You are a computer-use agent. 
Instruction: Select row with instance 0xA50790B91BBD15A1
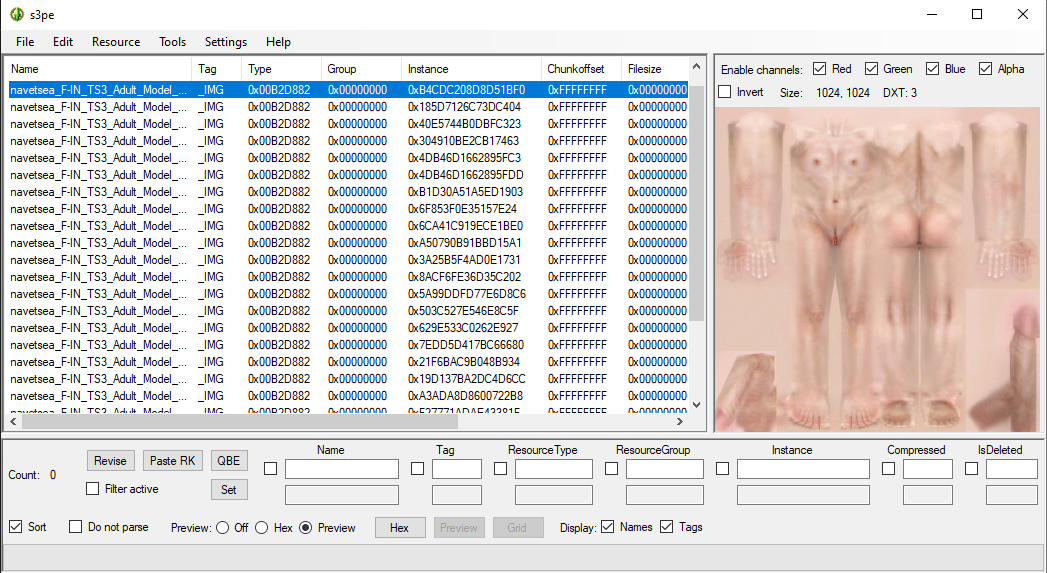tap(348, 243)
